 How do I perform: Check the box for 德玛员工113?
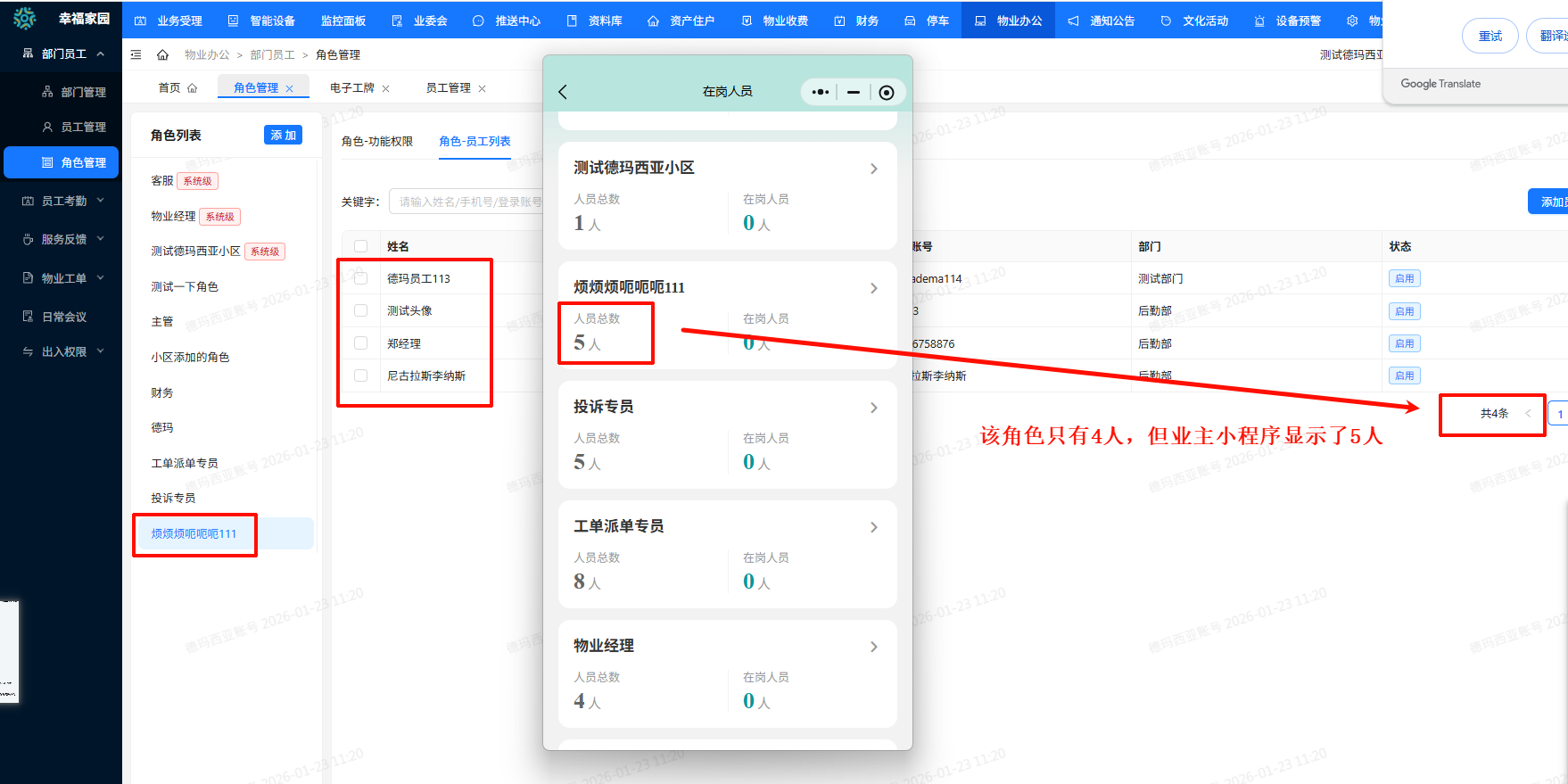pyautogui.click(x=361, y=278)
